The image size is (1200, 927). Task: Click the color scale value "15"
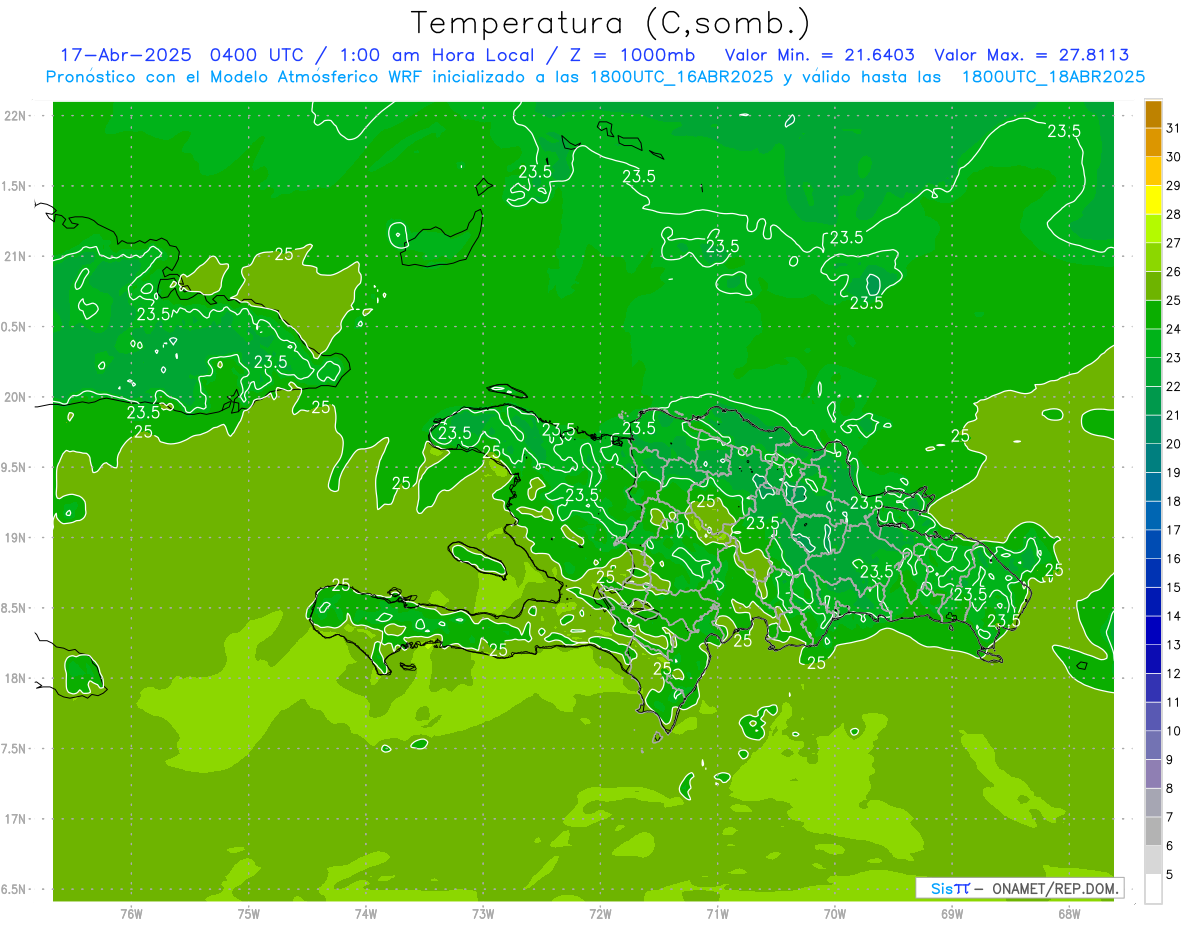1174,587
